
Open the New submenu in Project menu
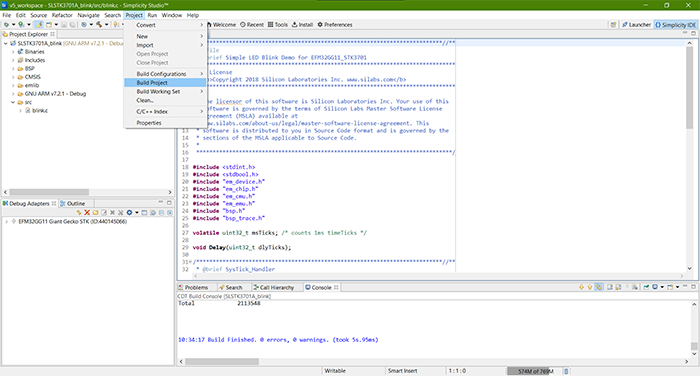click(x=165, y=36)
